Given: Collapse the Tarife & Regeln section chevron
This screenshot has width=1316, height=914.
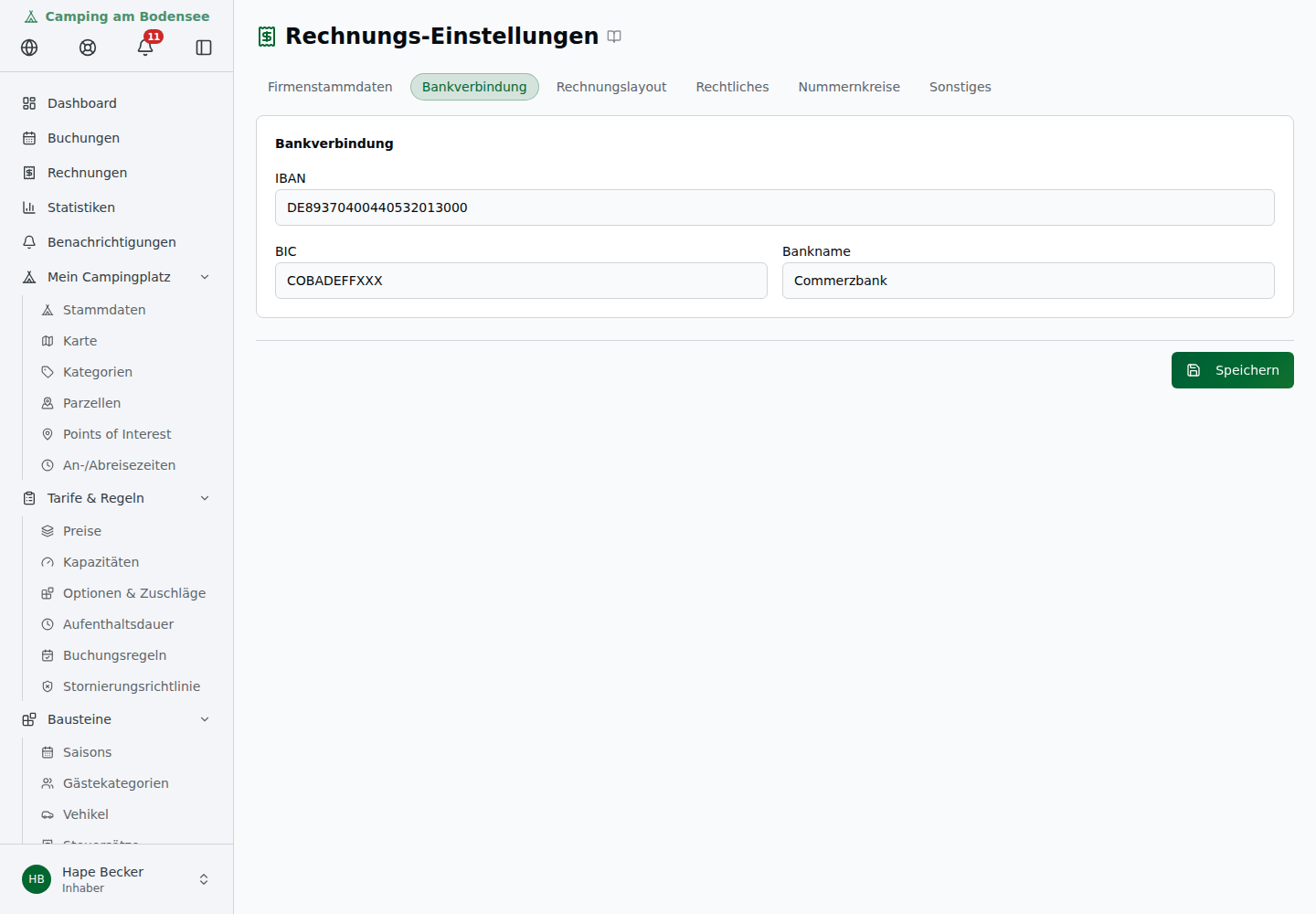Looking at the screenshot, I should click(205, 498).
